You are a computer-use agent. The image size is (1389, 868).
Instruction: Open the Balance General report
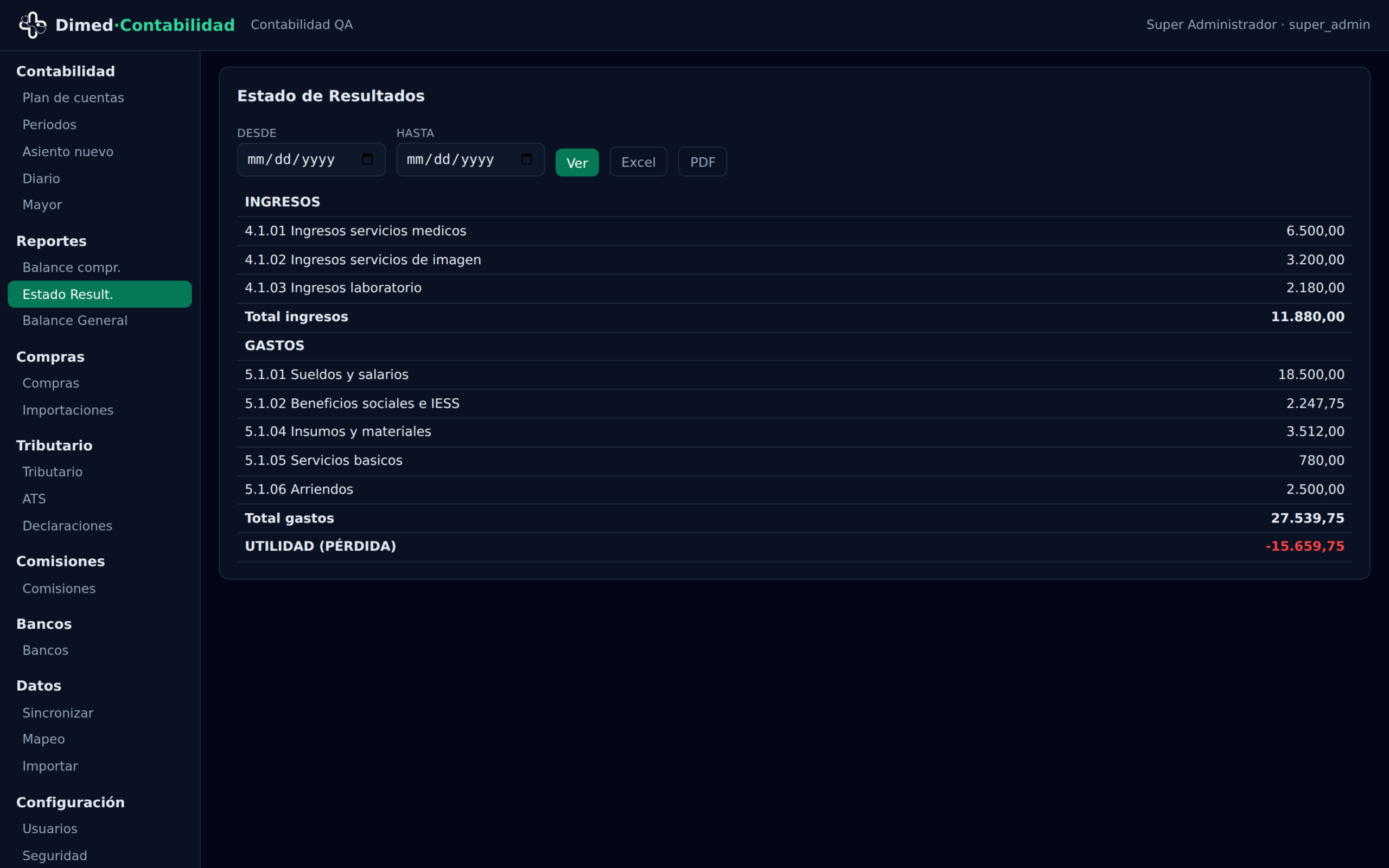[75, 320]
